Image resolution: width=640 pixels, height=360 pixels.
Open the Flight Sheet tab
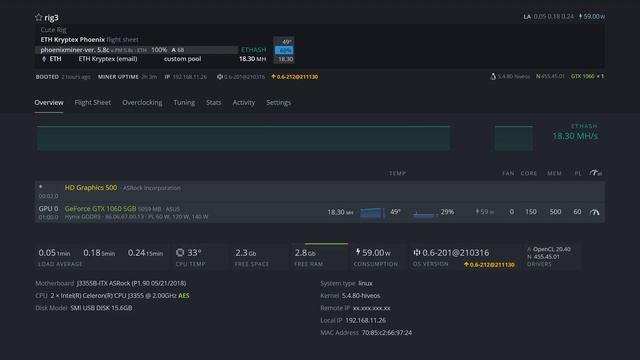tap(93, 102)
